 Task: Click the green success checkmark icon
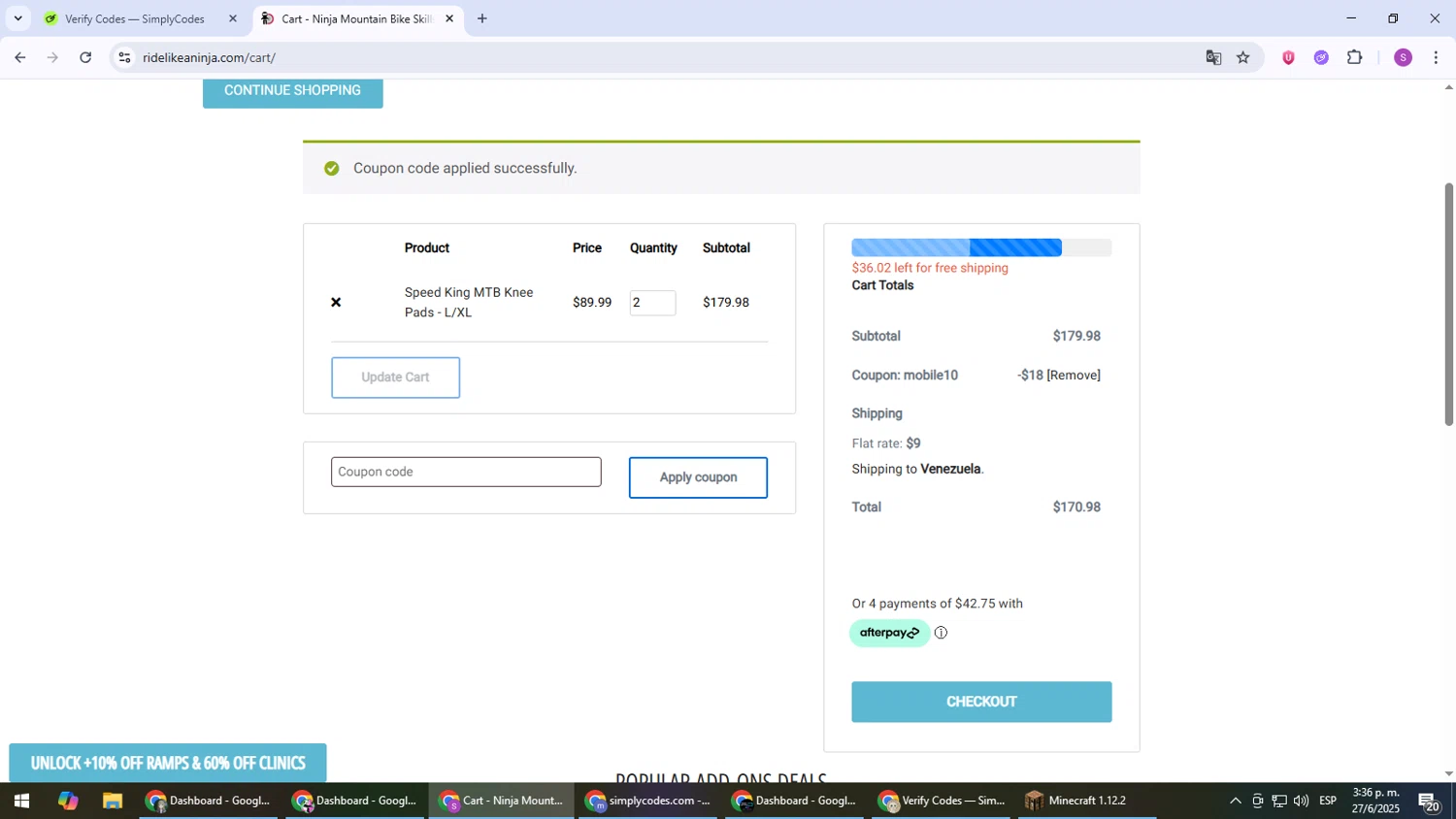tap(332, 169)
